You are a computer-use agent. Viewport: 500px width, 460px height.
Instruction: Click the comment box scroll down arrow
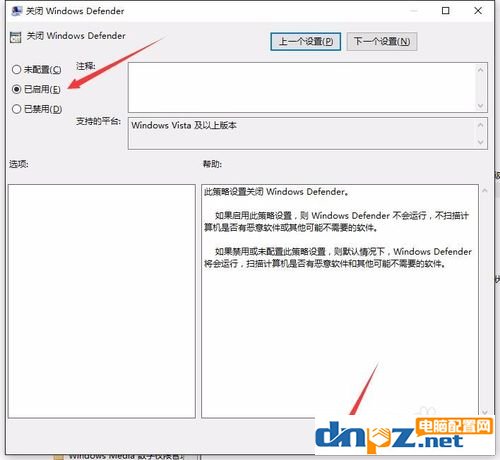(x=480, y=106)
